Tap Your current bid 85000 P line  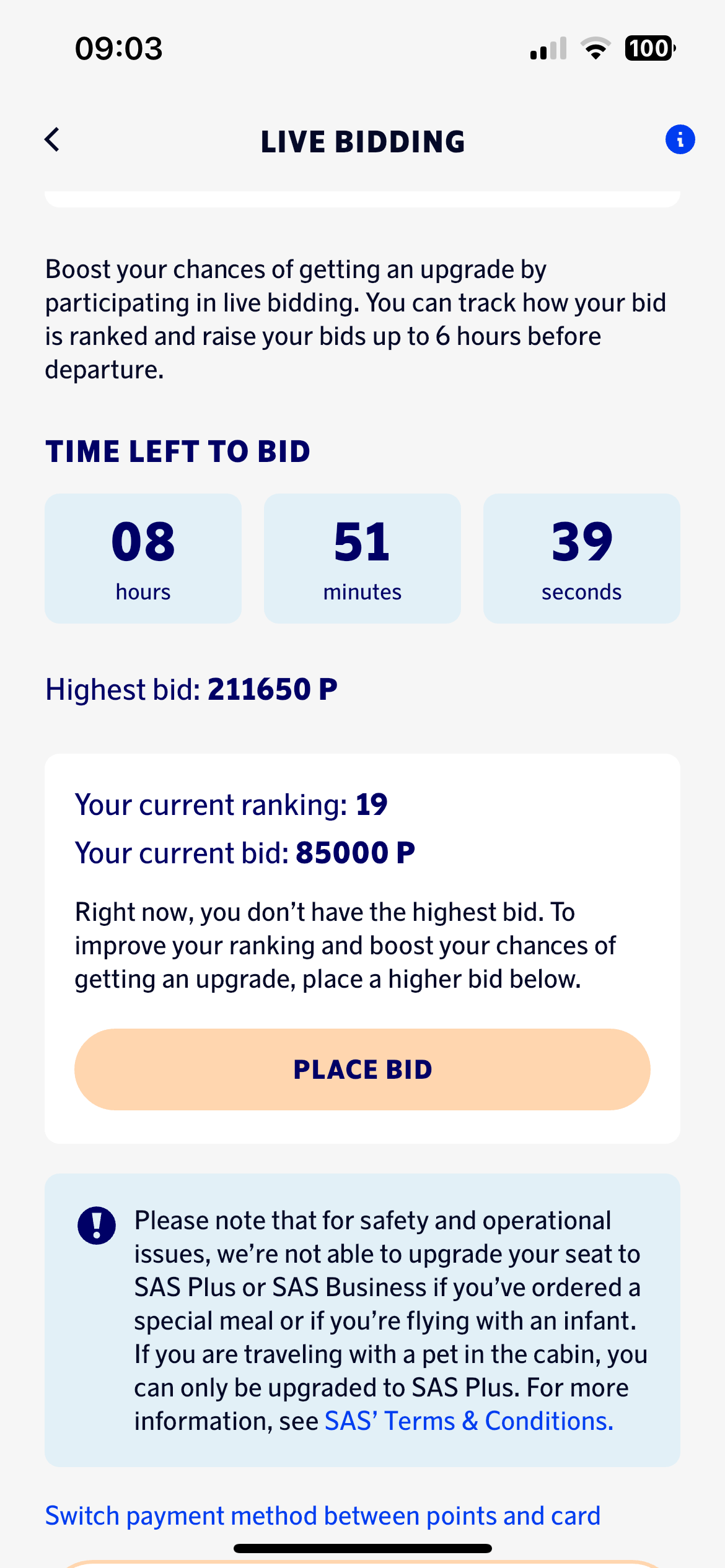point(245,853)
